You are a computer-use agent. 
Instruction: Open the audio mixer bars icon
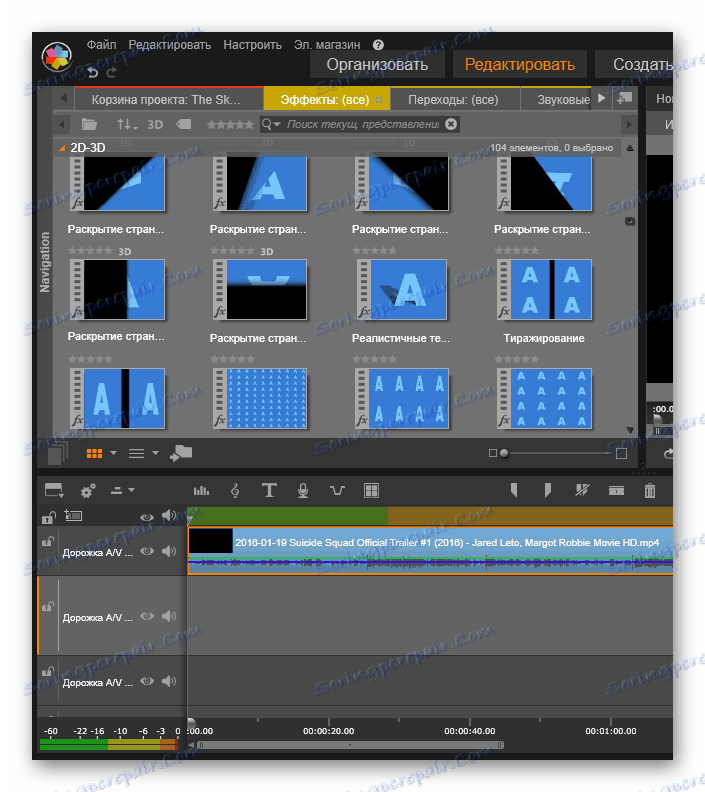pyautogui.click(x=201, y=490)
